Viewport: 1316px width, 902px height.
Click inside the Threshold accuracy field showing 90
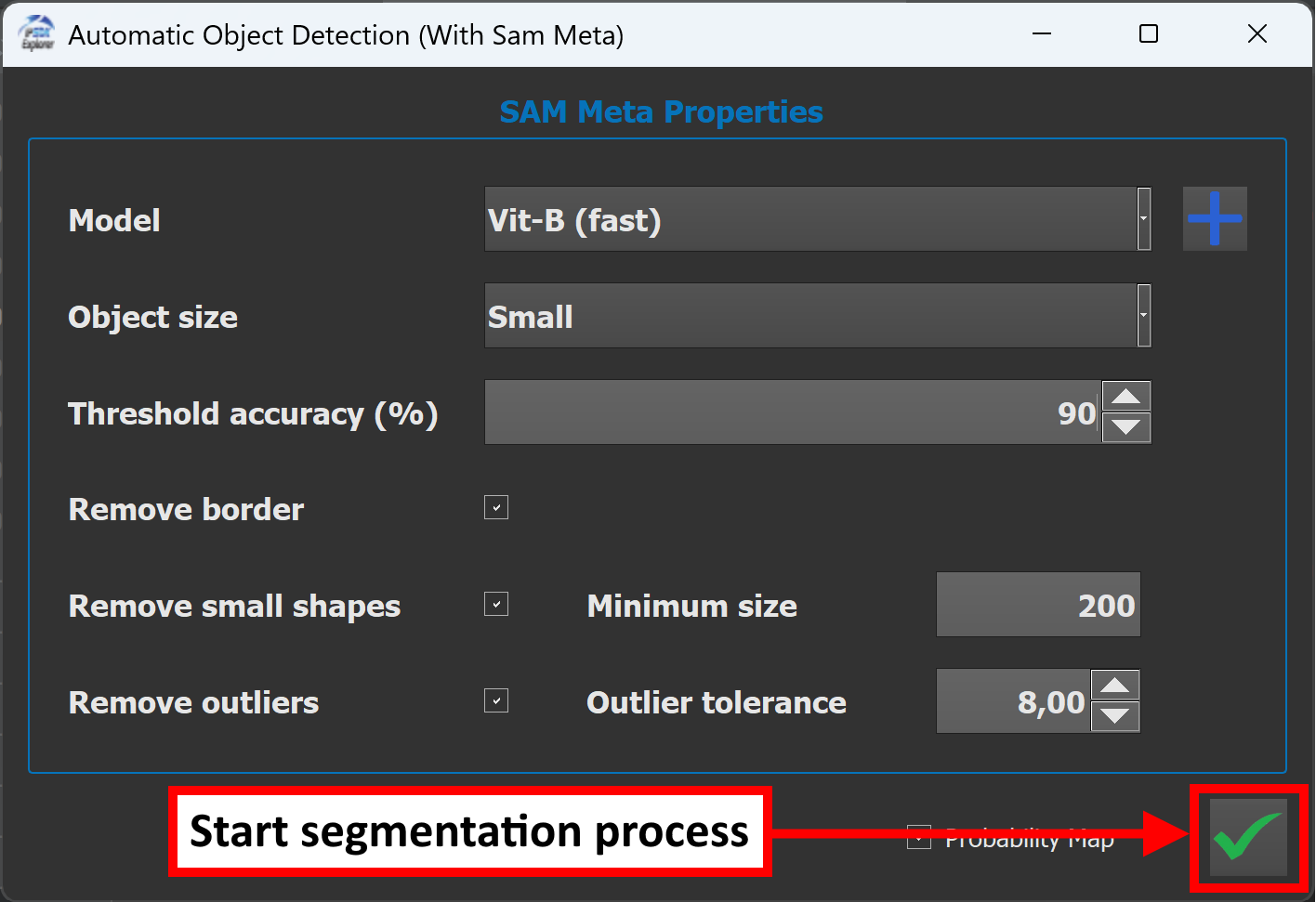pyautogui.click(x=790, y=412)
